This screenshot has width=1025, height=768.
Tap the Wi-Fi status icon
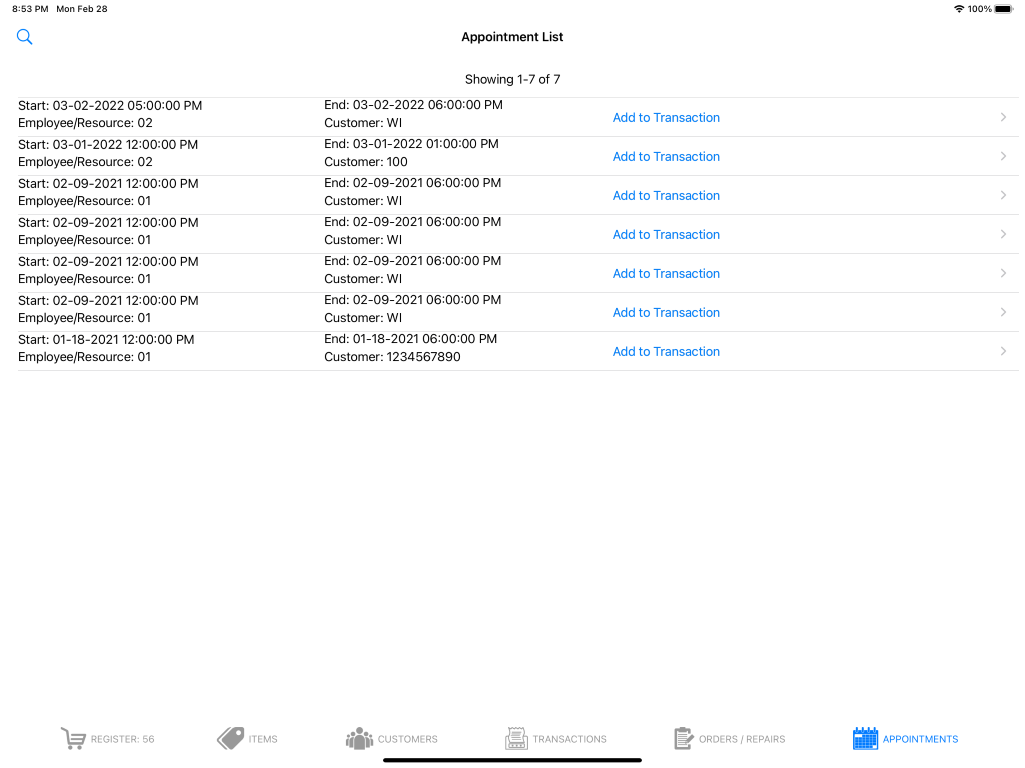point(959,9)
